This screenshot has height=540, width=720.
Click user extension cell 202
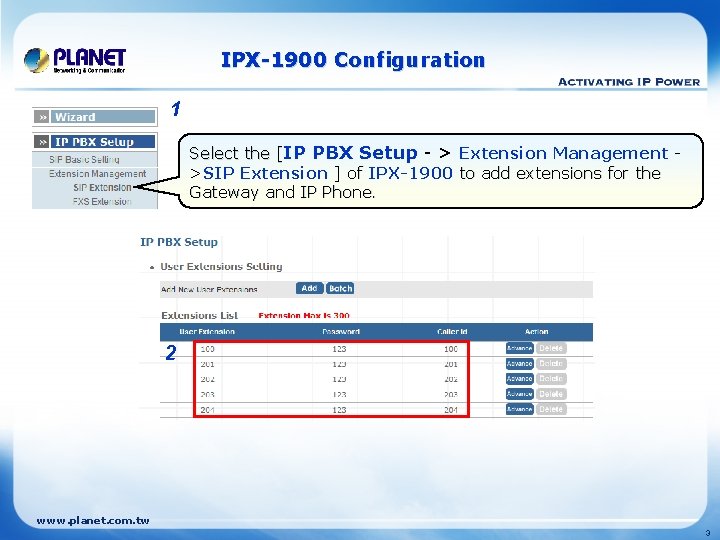point(208,379)
